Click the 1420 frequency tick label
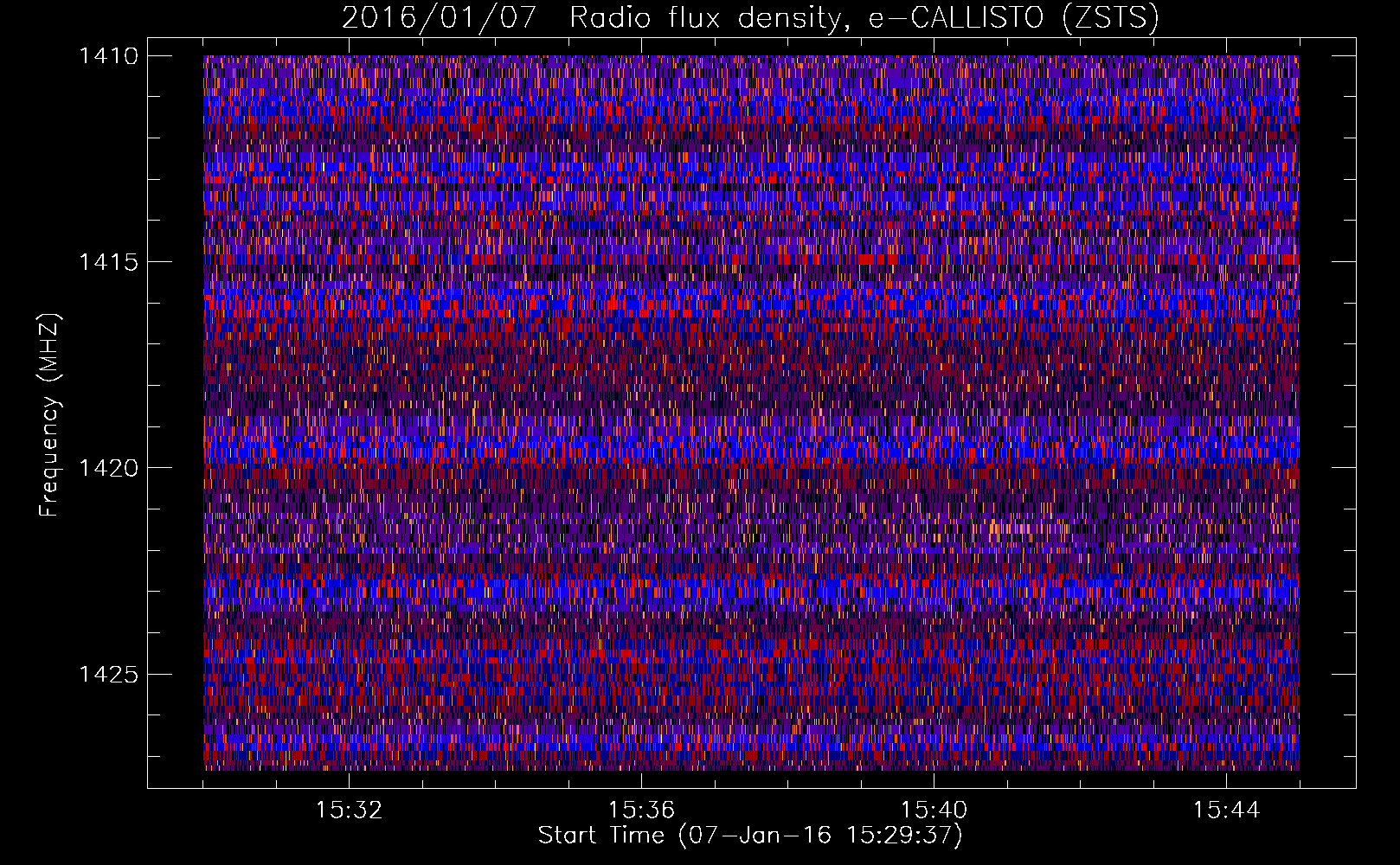This screenshot has width=1400, height=865. (x=108, y=468)
